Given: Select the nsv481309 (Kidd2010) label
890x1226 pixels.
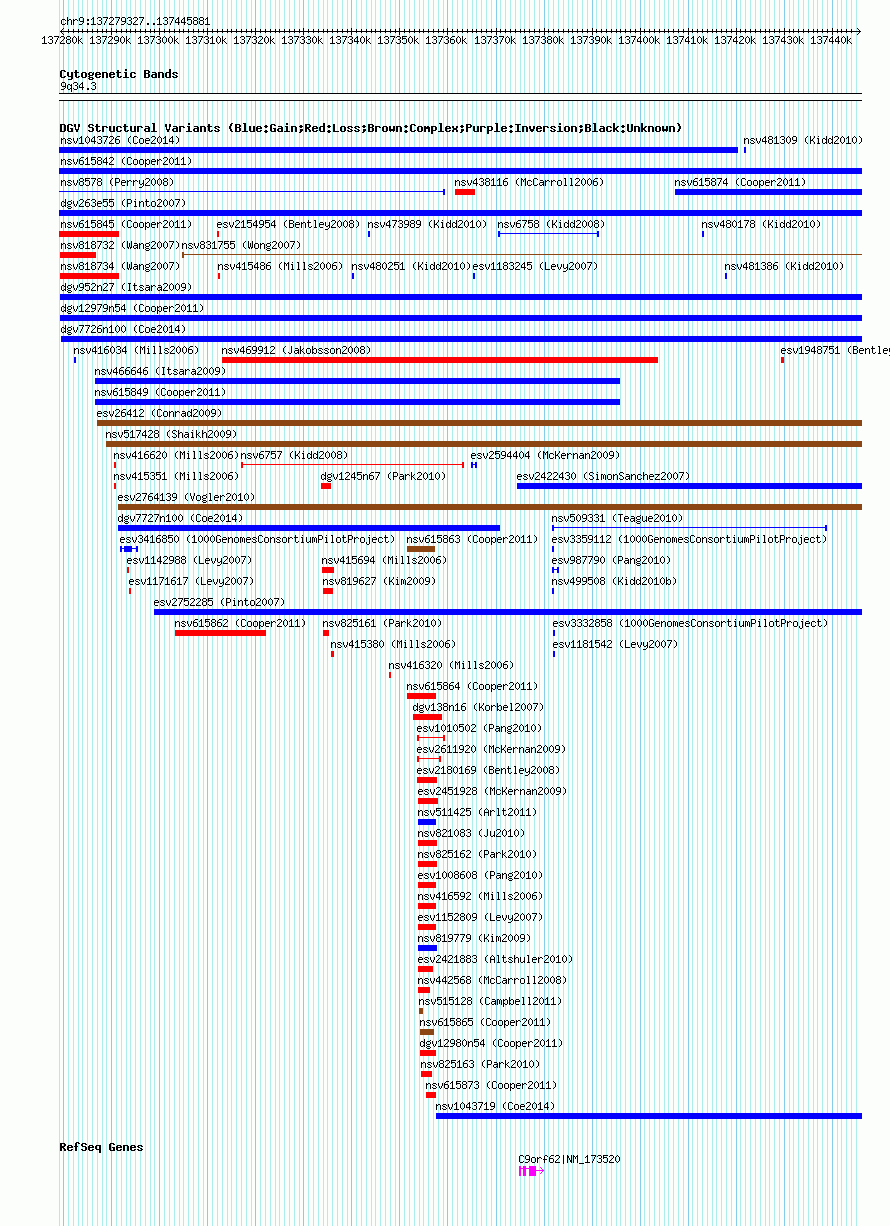Looking at the screenshot, I should click(802, 140).
